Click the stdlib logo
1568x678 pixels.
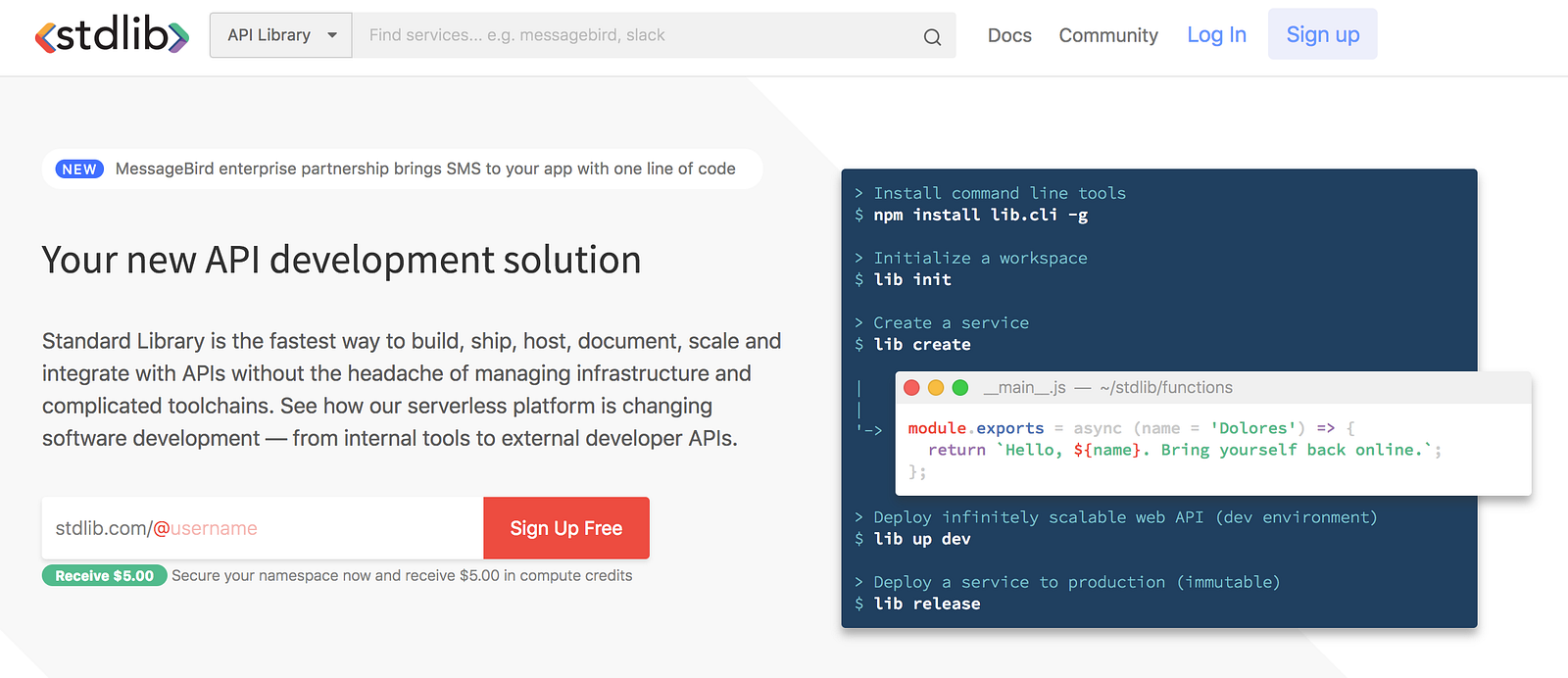(112, 35)
